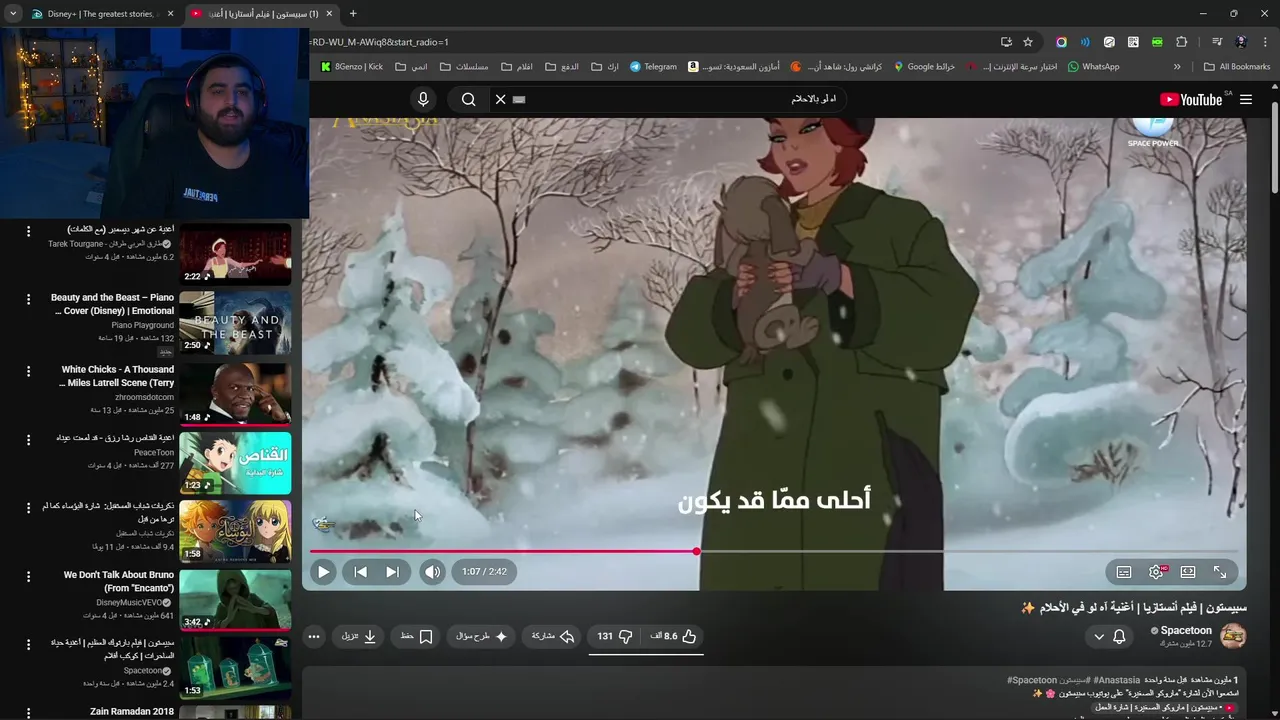Like the video (8.6 thousand likes)
This screenshot has width=1280, height=720.
[673, 636]
